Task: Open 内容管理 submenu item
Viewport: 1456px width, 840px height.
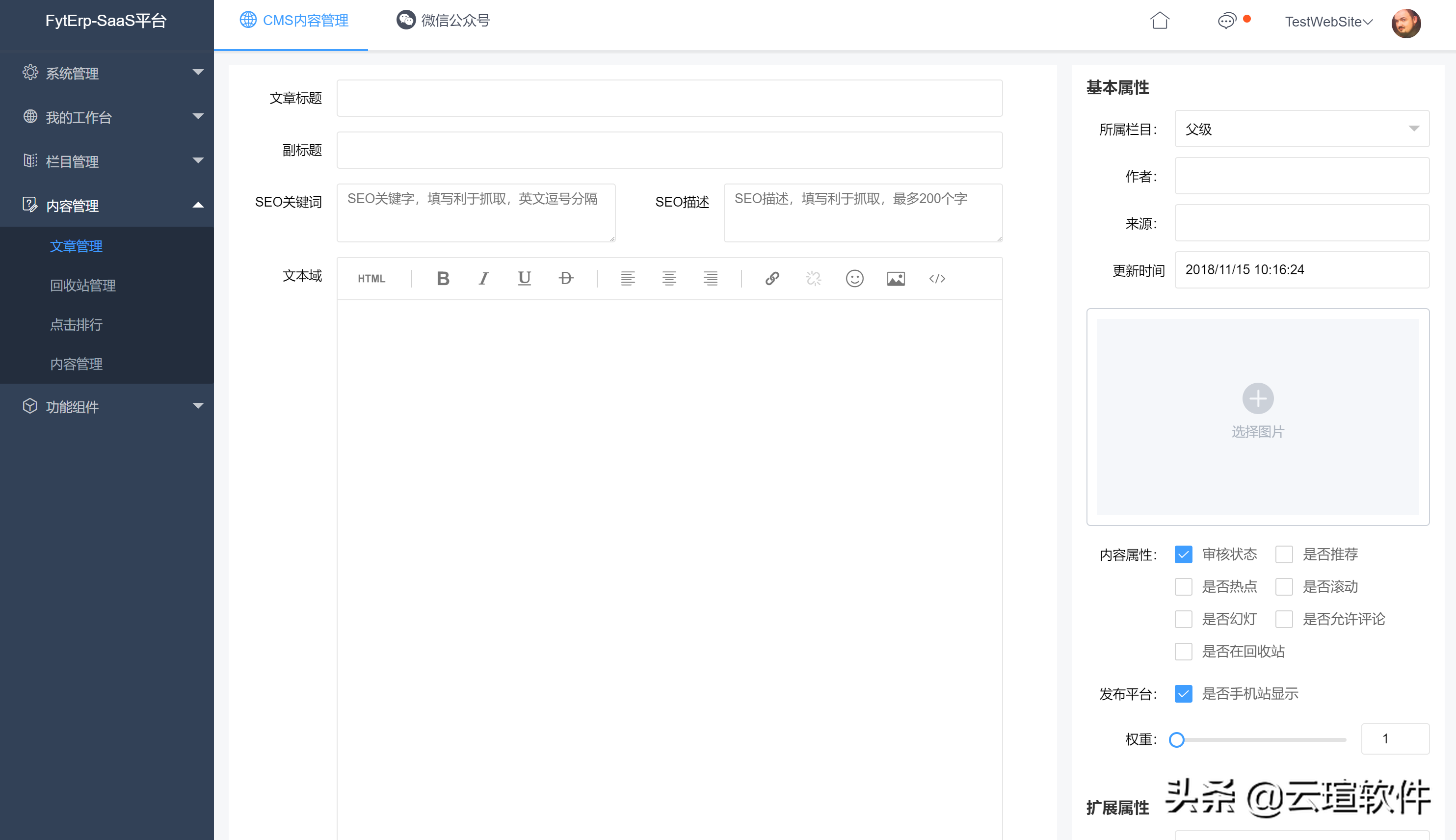Action: pyautogui.click(x=76, y=364)
